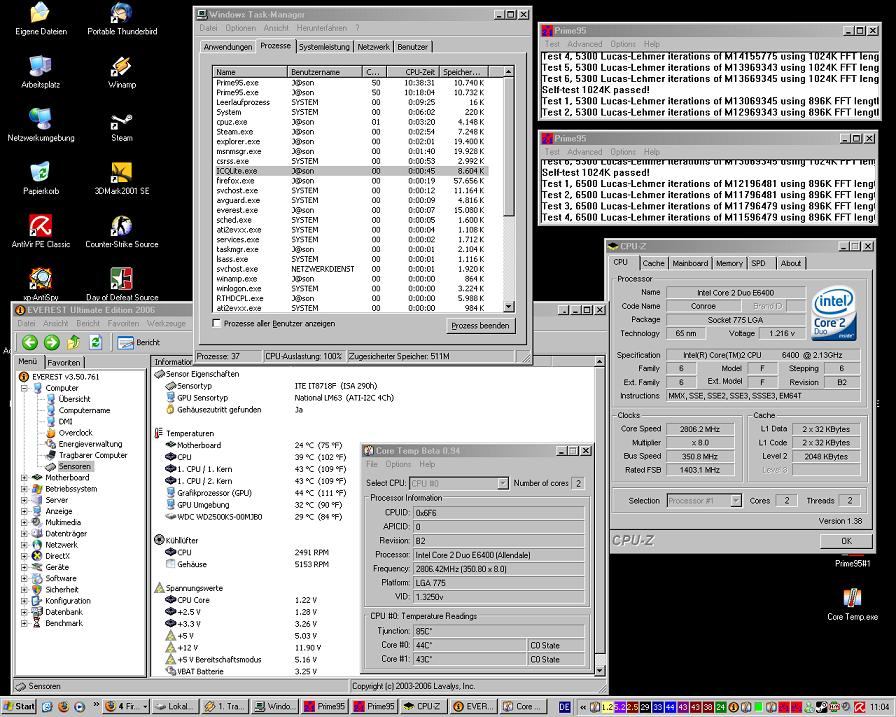Select the Netzwerkumgebung desktop icon

(41, 126)
